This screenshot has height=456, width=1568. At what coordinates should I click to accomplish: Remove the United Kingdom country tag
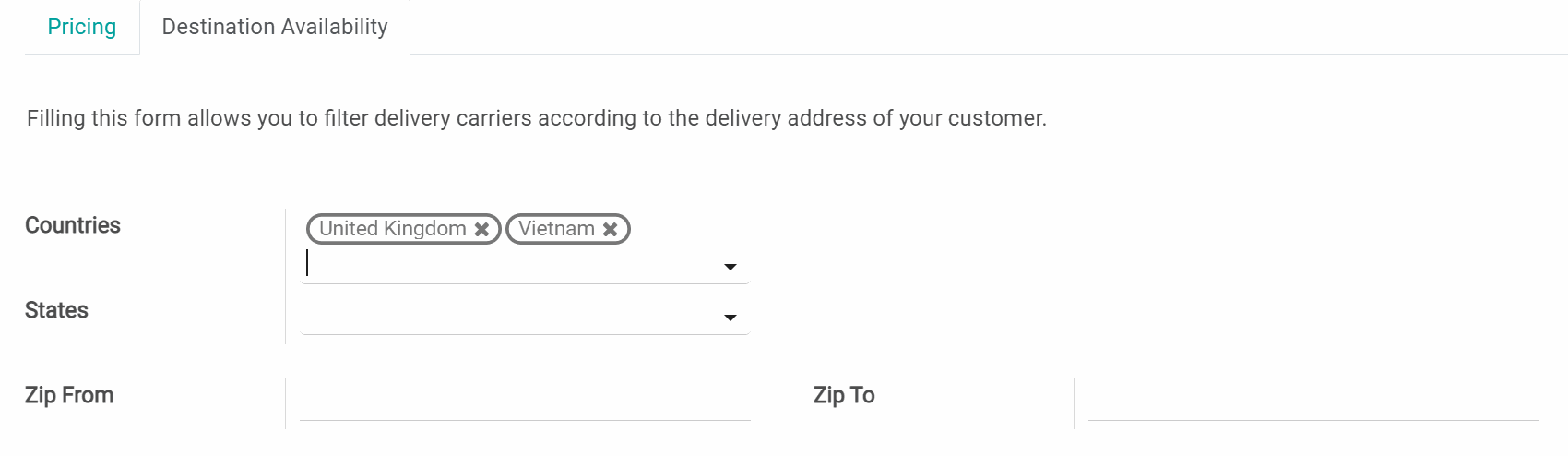(481, 229)
